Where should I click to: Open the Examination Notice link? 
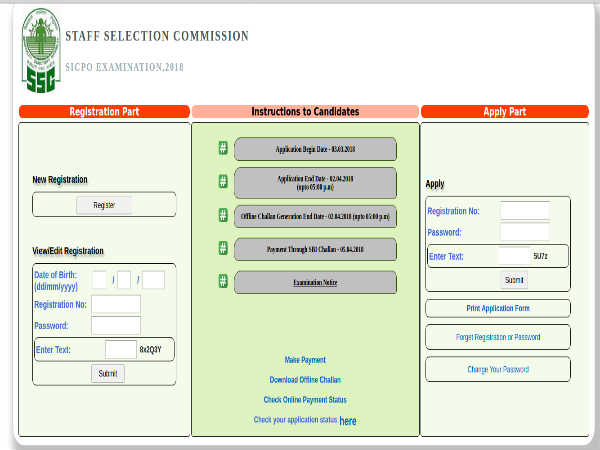[315, 283]
